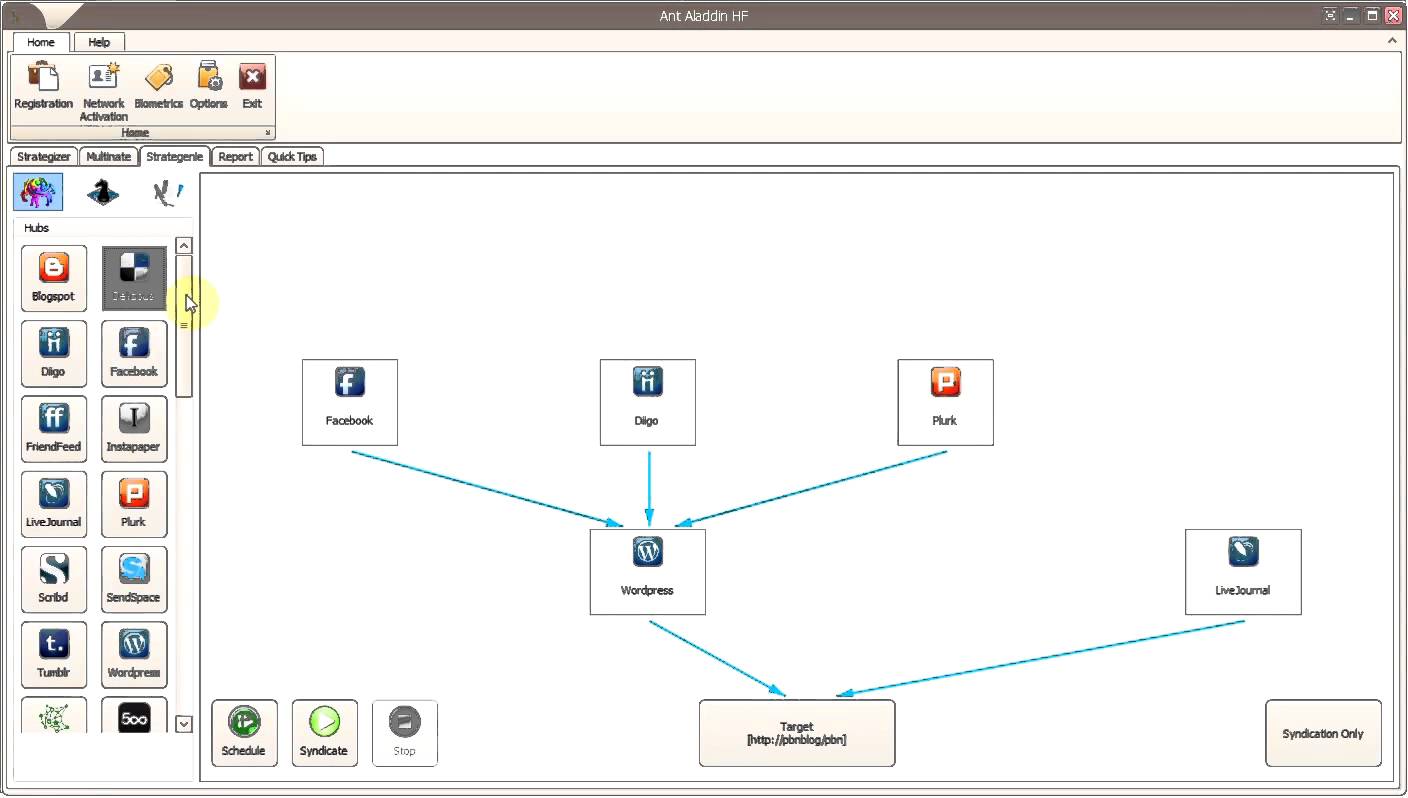Pick the green network hub at list bottom

click(x=54, y=716)
